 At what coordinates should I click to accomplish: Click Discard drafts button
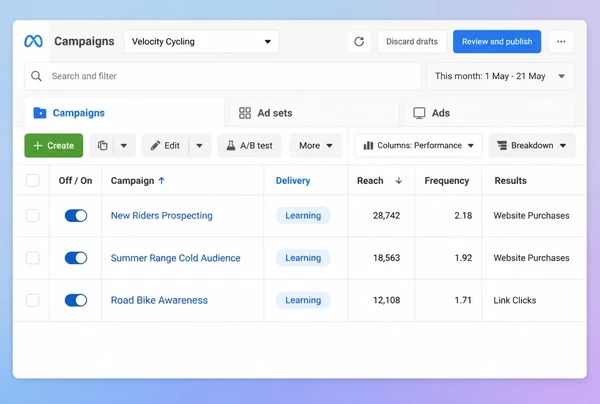pos(412,41)
